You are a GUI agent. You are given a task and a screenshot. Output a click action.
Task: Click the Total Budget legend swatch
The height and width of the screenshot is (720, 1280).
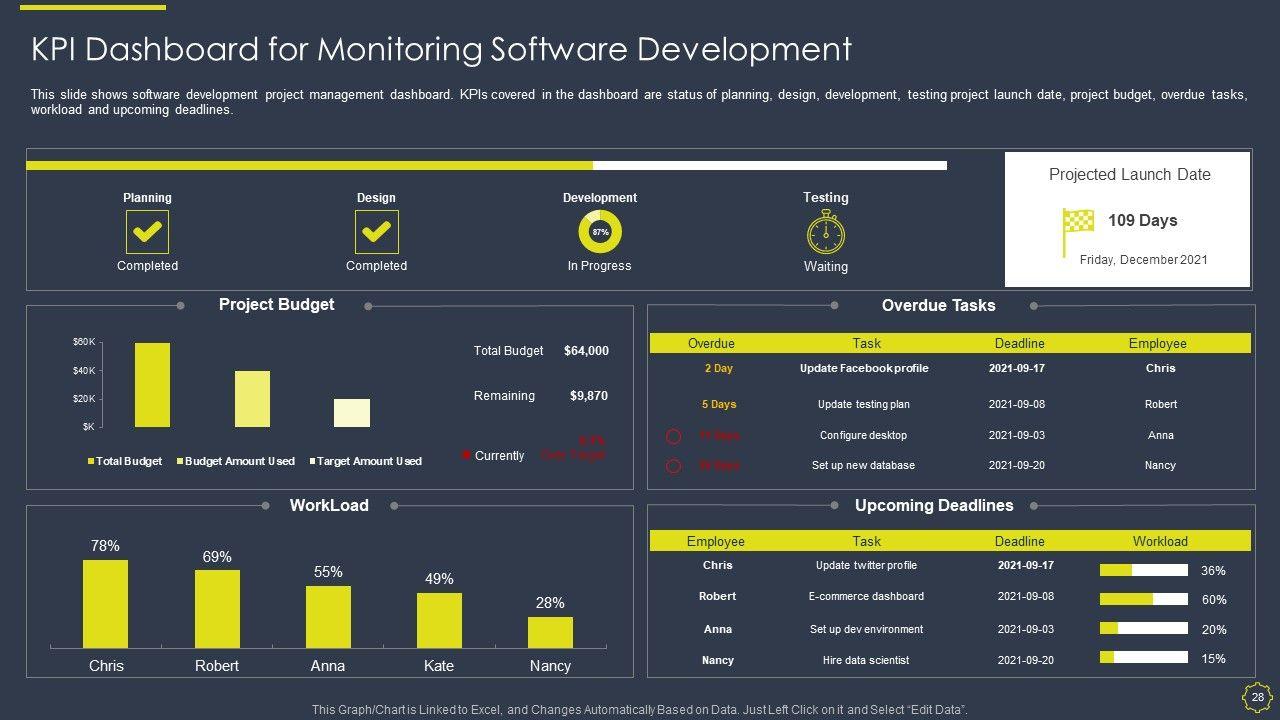pos(91,462)
